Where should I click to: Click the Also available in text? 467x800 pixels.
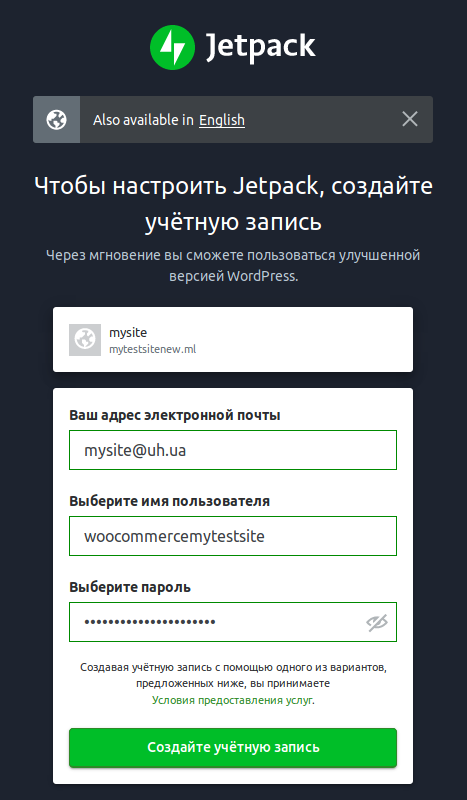pos(143,120)
